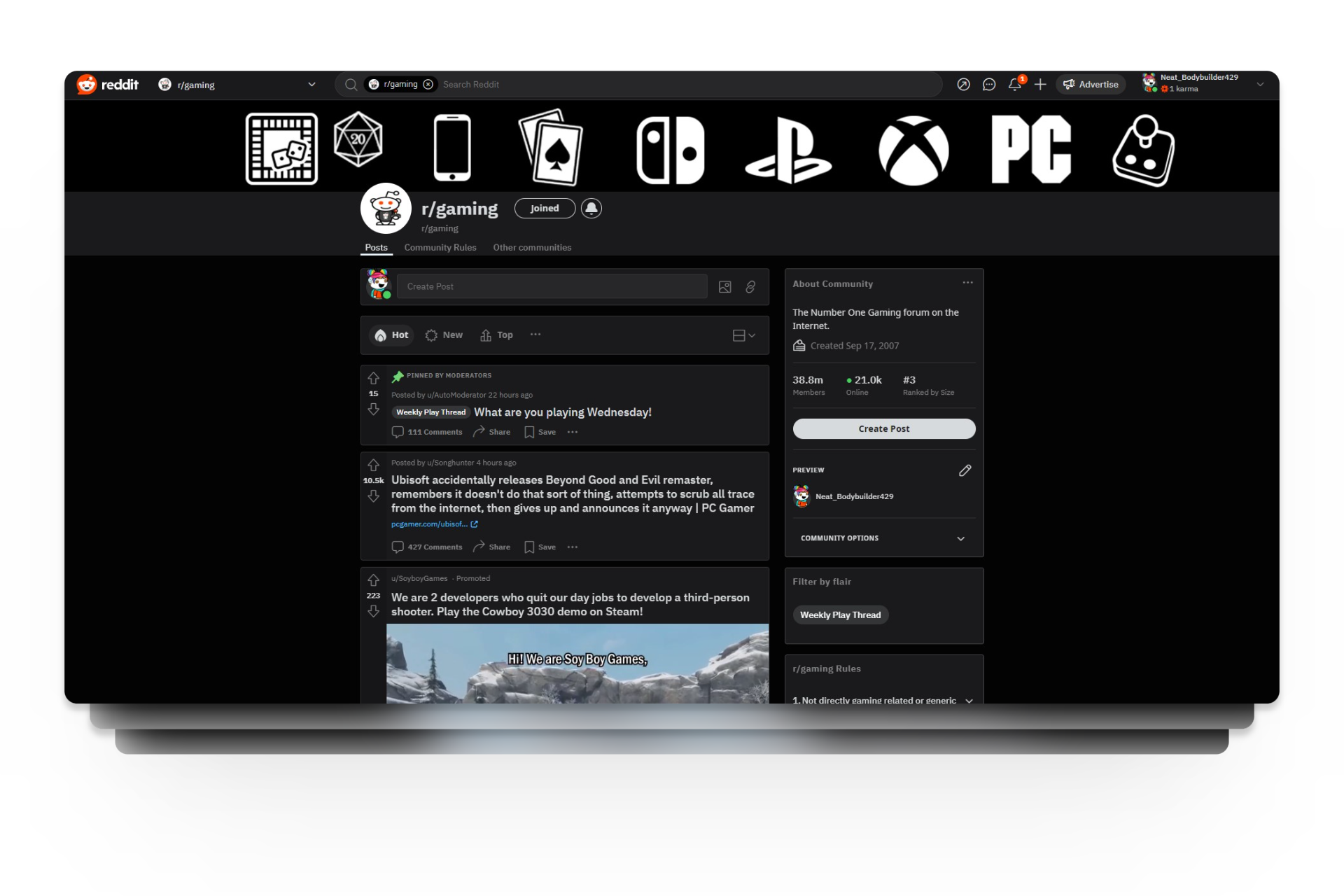The height and width of the screenshot is (896, 1344).
Task: Sort posts by New
Action: click(444, 335)
